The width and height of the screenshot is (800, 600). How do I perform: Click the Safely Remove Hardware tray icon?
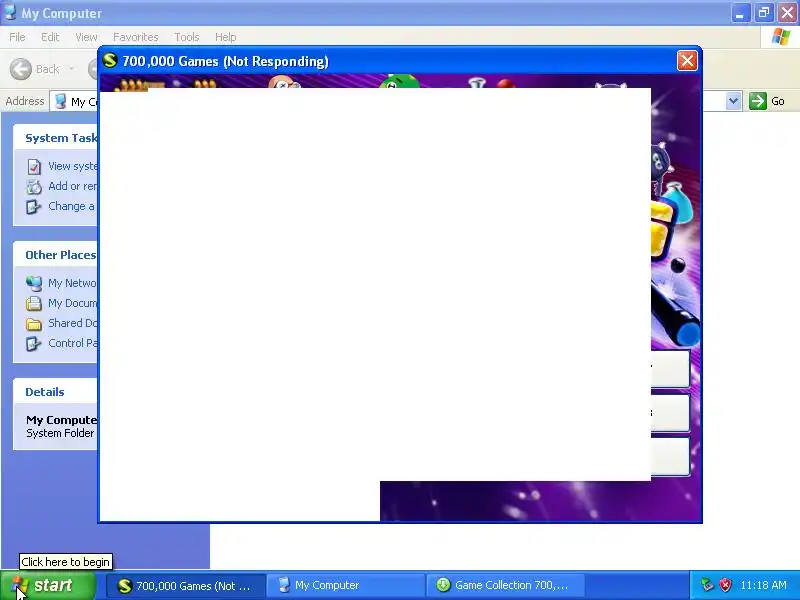707,585
